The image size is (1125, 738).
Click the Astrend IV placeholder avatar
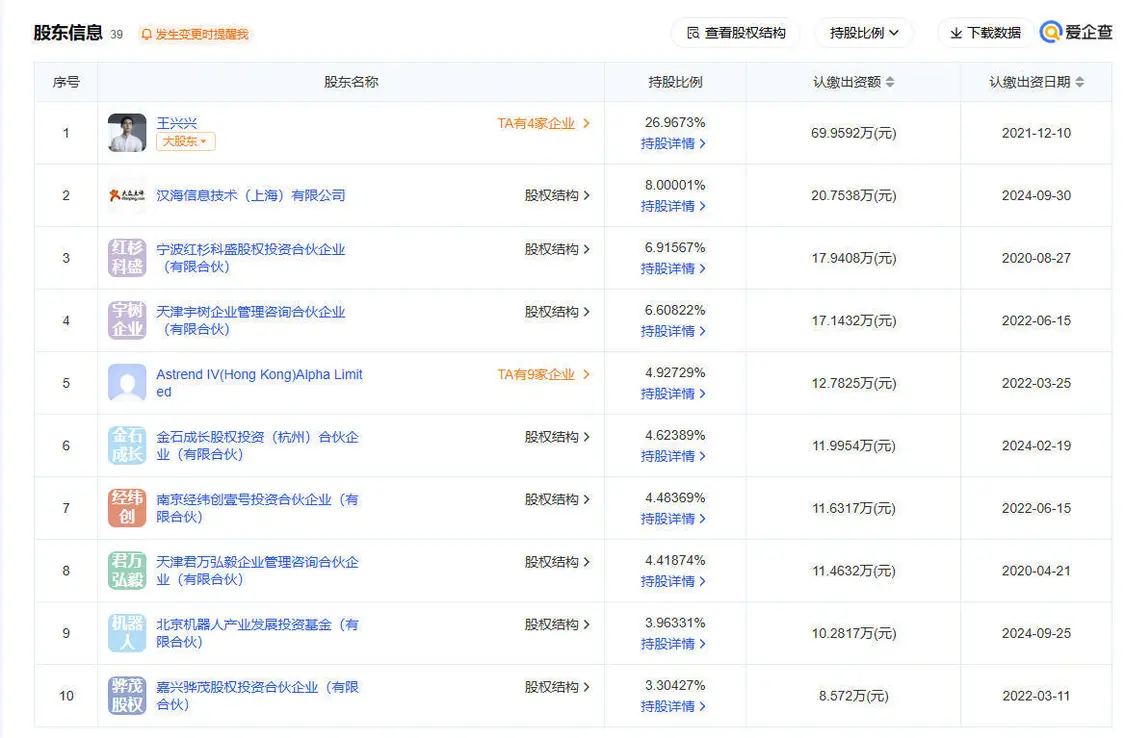click(x=127, y=383)
